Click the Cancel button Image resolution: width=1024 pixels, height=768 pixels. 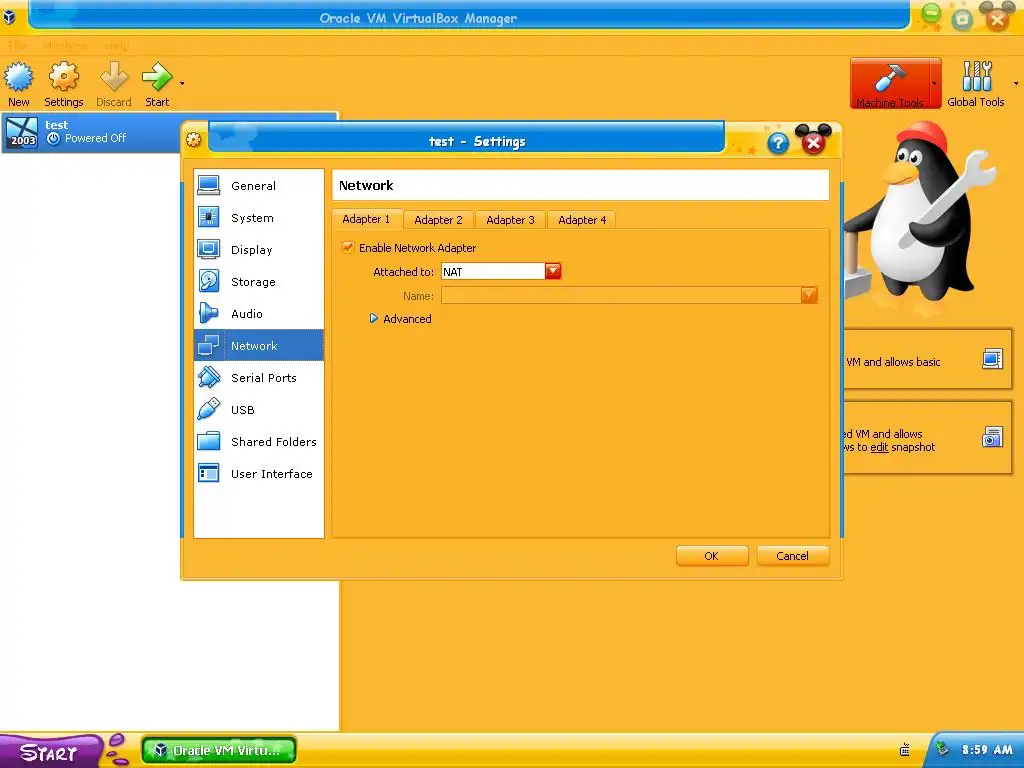coord(793,556)
